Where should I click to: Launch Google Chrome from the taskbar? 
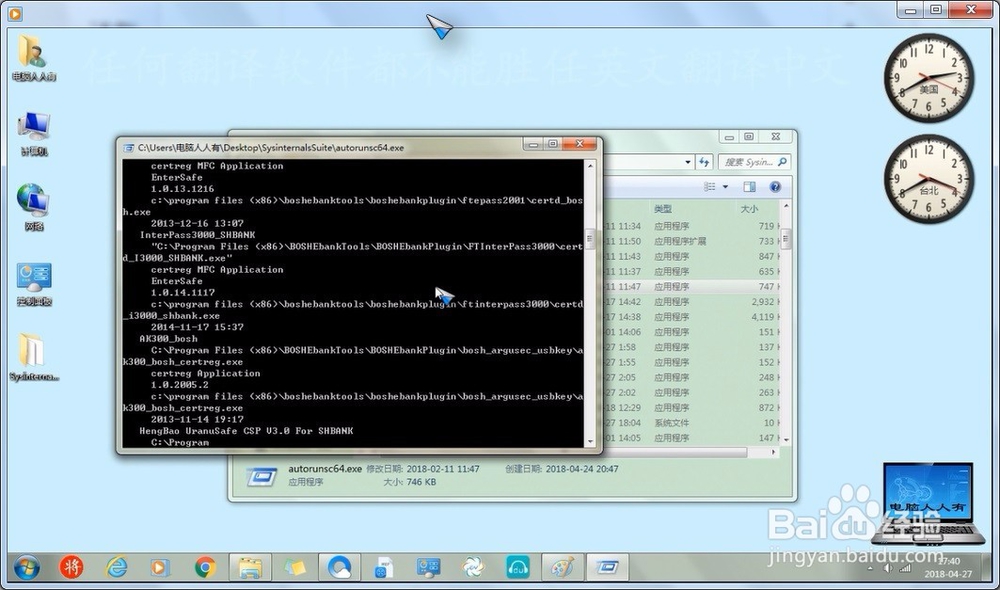pyautogui.click(x=205, y=566)
